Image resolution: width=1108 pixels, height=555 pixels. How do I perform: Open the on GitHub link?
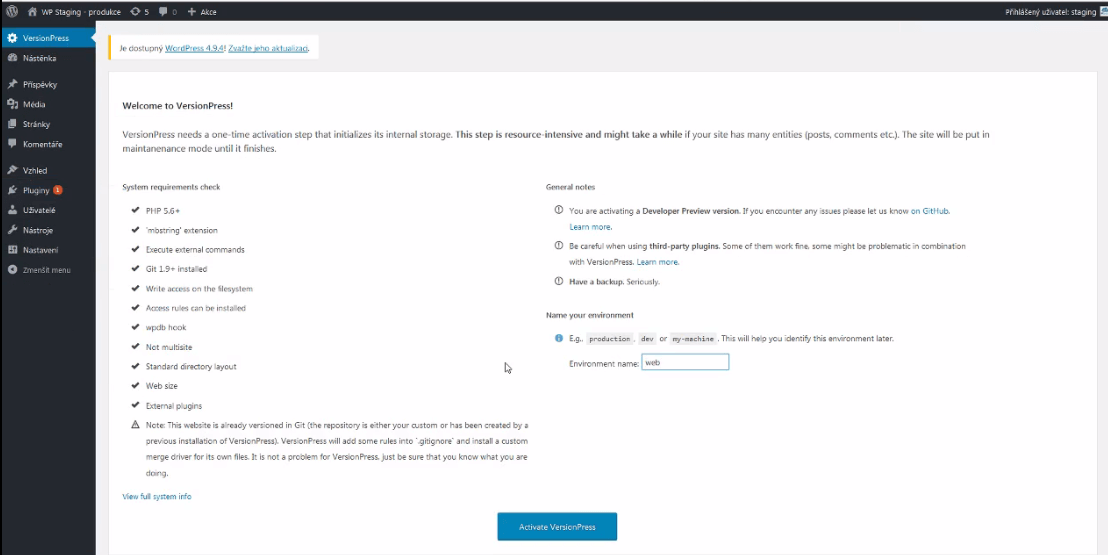point(930,211)
